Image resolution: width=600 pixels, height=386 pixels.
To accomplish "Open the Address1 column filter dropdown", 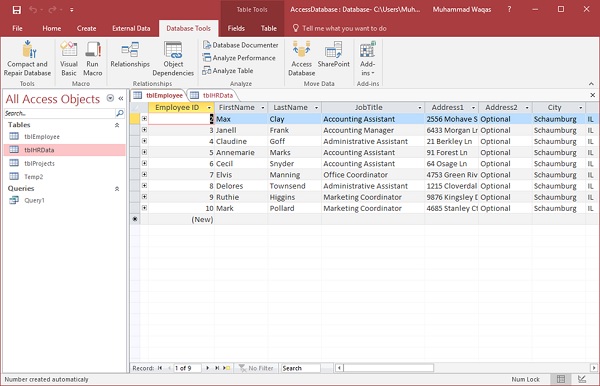I will pyautogui.click(x=473, y=108).
